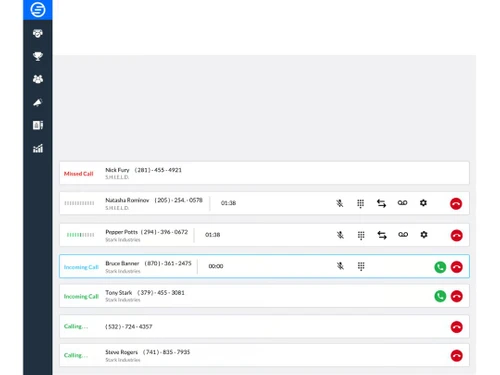This screenshot has width=500, height=375.
Task: Click the 01:38 timer on Pepper's call
Action: [212, 235]
